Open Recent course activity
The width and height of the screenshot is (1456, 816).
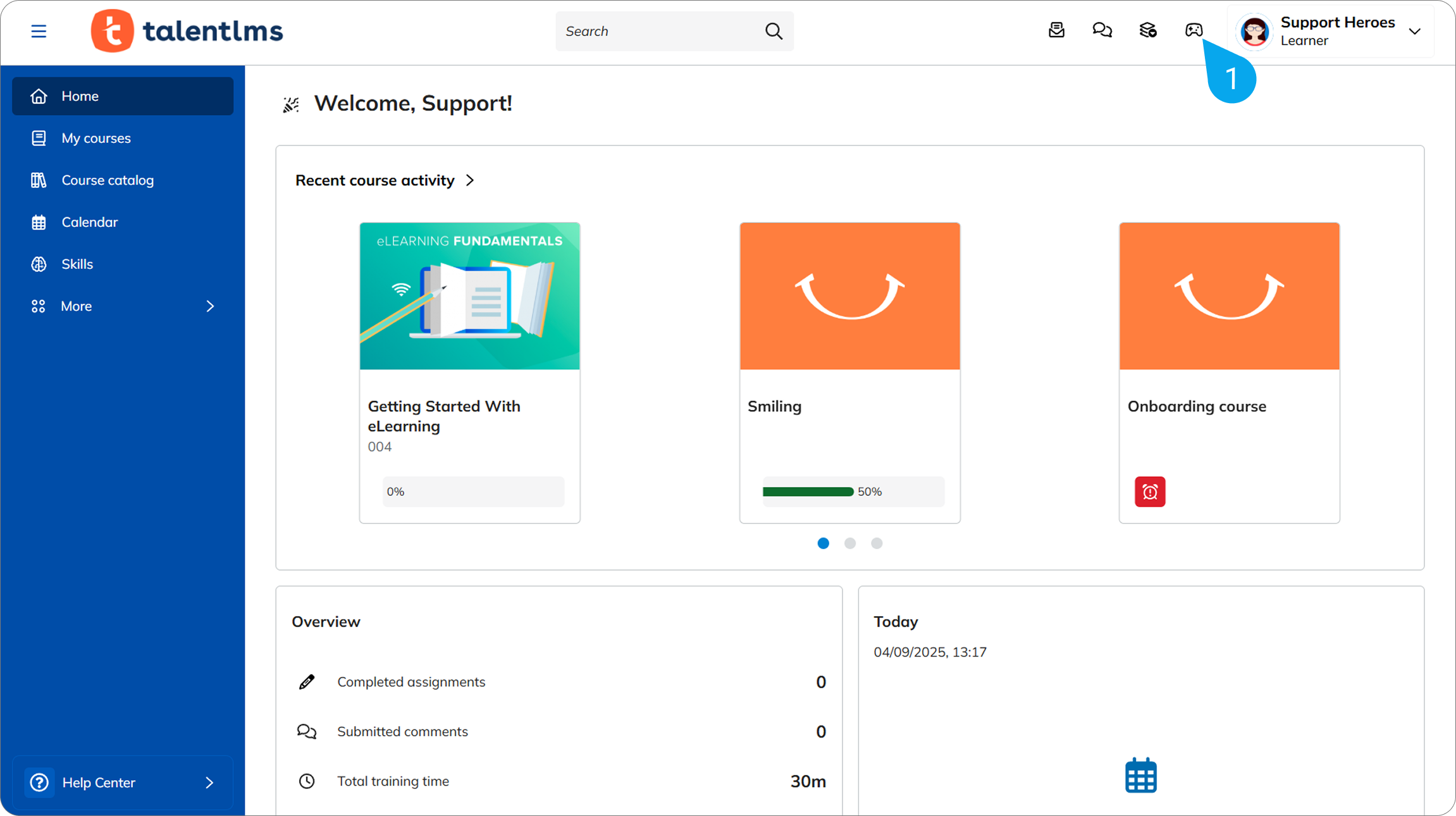coord(374,180)
